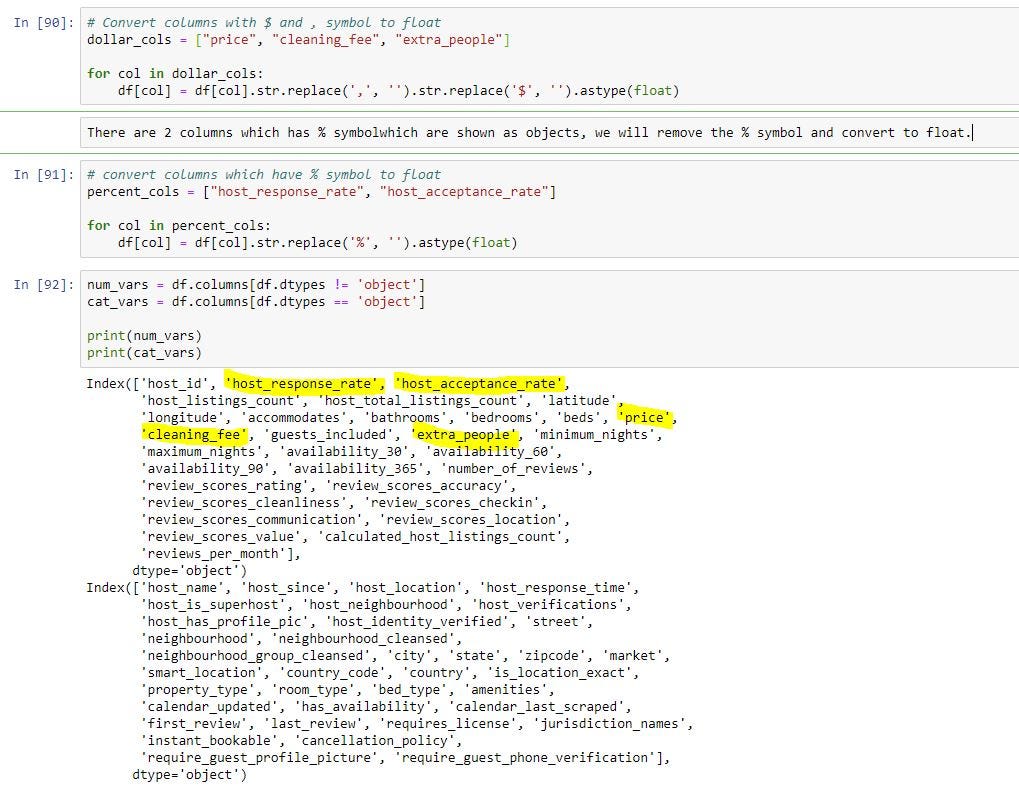
Task: Select highlighted 'host_acceptance_rate' in the output
Action: (478, 383)
